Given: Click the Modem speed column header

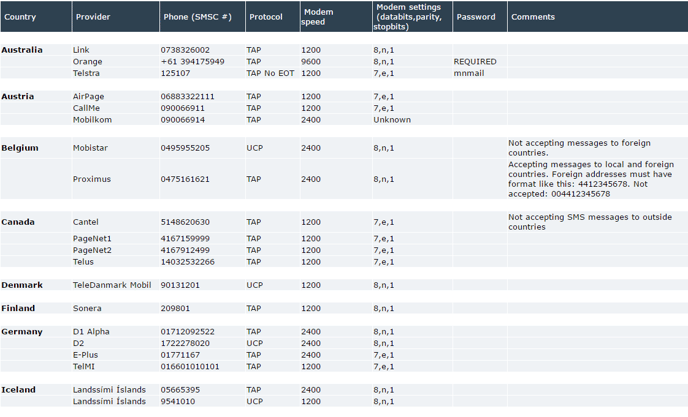Looking at the screenshot, I should tap(318, 17).
